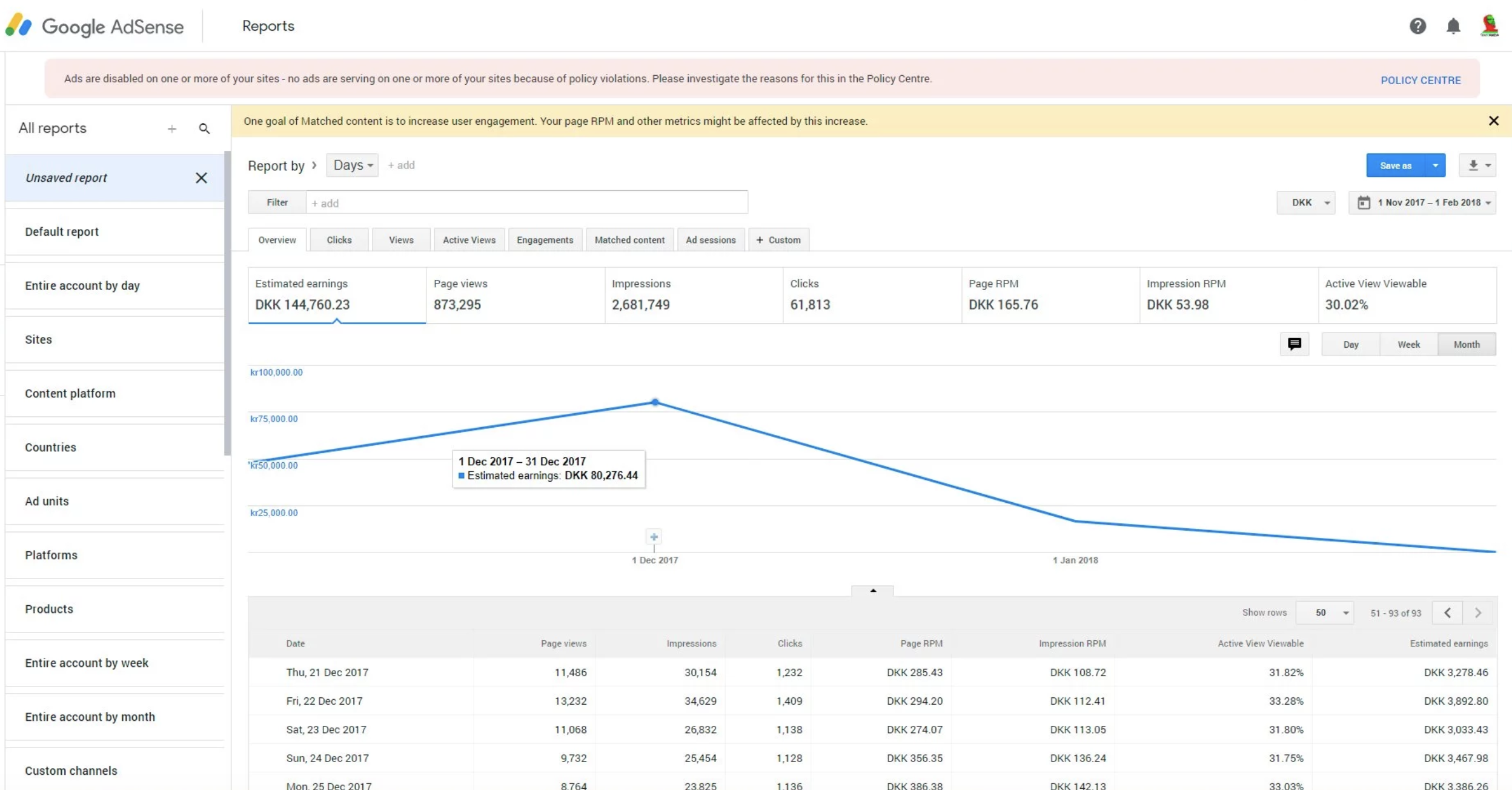Select Month chart granularity

(x=1466, y=344)
